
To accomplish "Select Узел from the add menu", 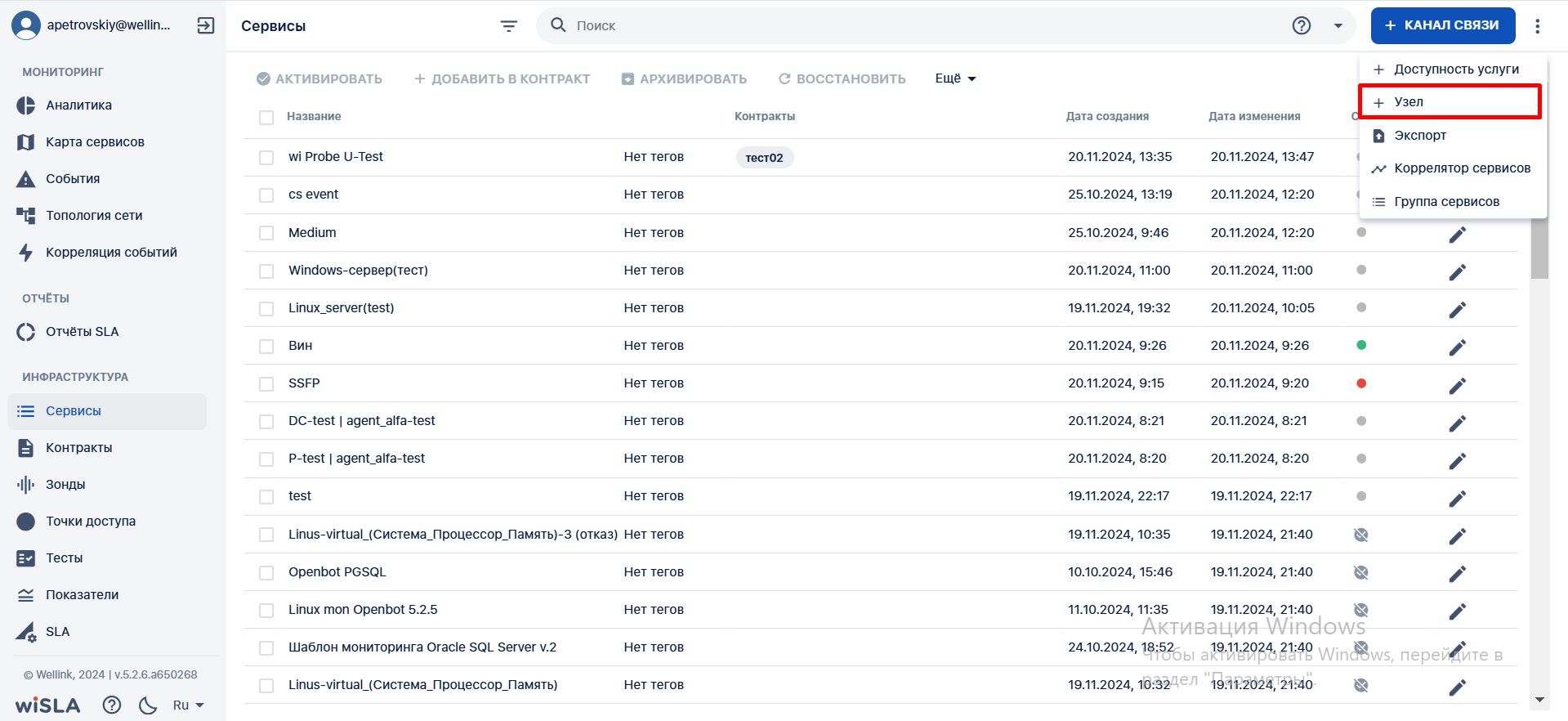I will click(x=1450, y=102).
